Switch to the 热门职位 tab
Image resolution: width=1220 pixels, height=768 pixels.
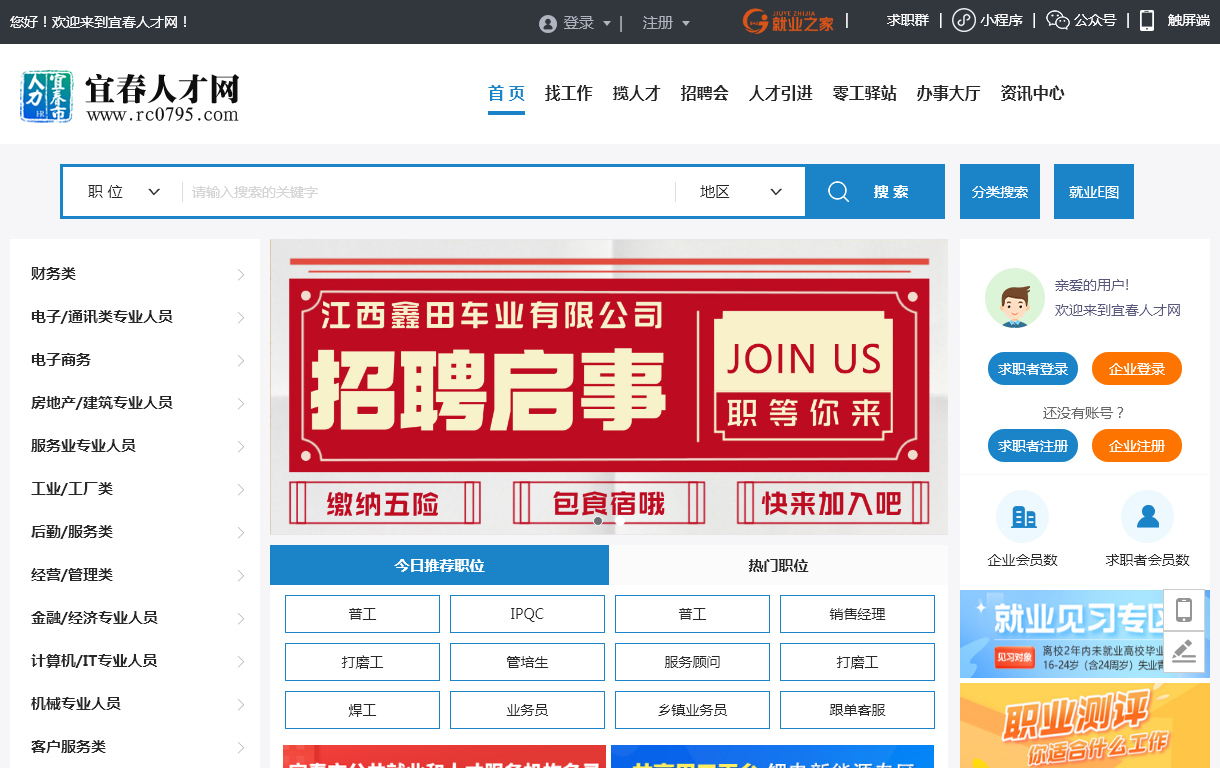tap(778, 565)
